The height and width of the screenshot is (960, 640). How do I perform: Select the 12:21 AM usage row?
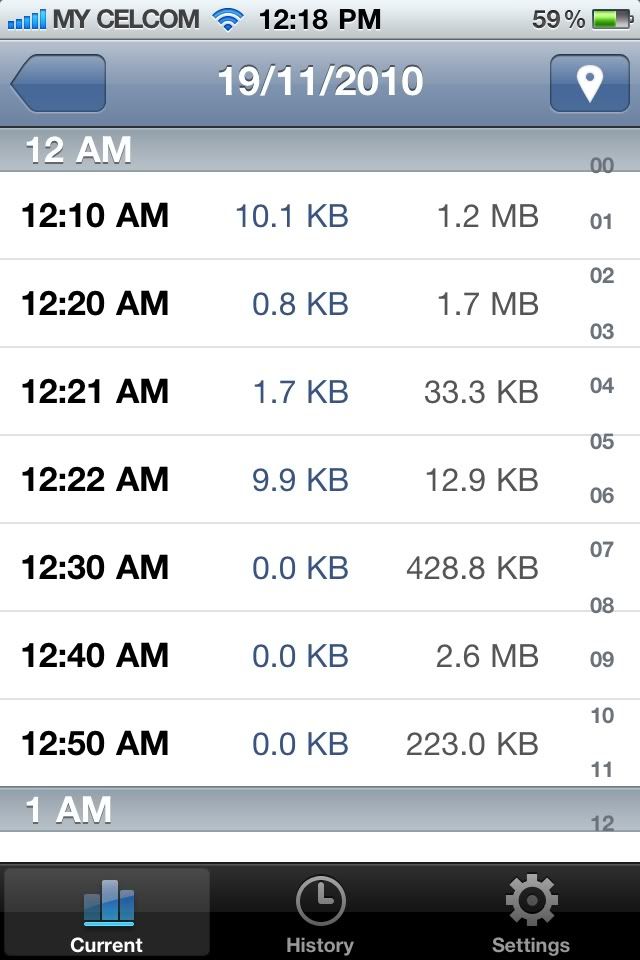tap(290, 391)
